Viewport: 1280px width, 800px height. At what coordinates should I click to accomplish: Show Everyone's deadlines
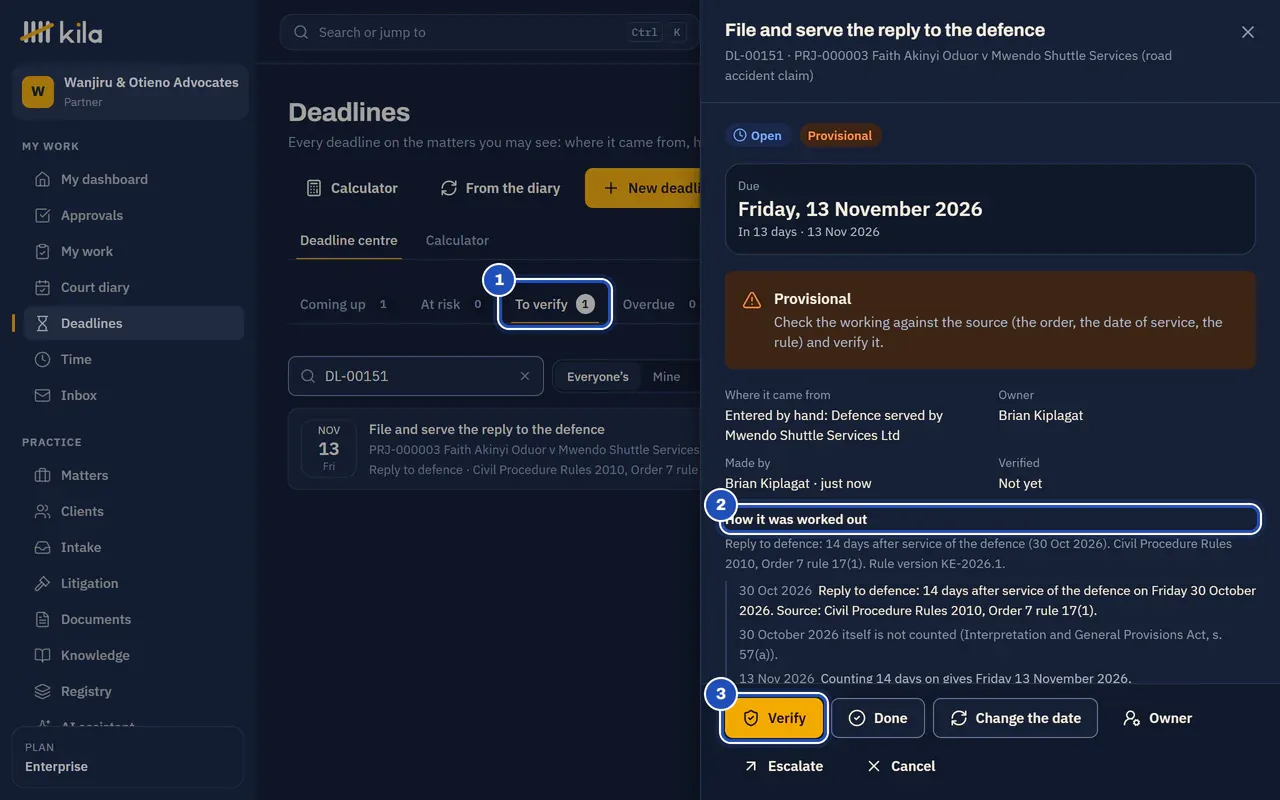[598, 376]
